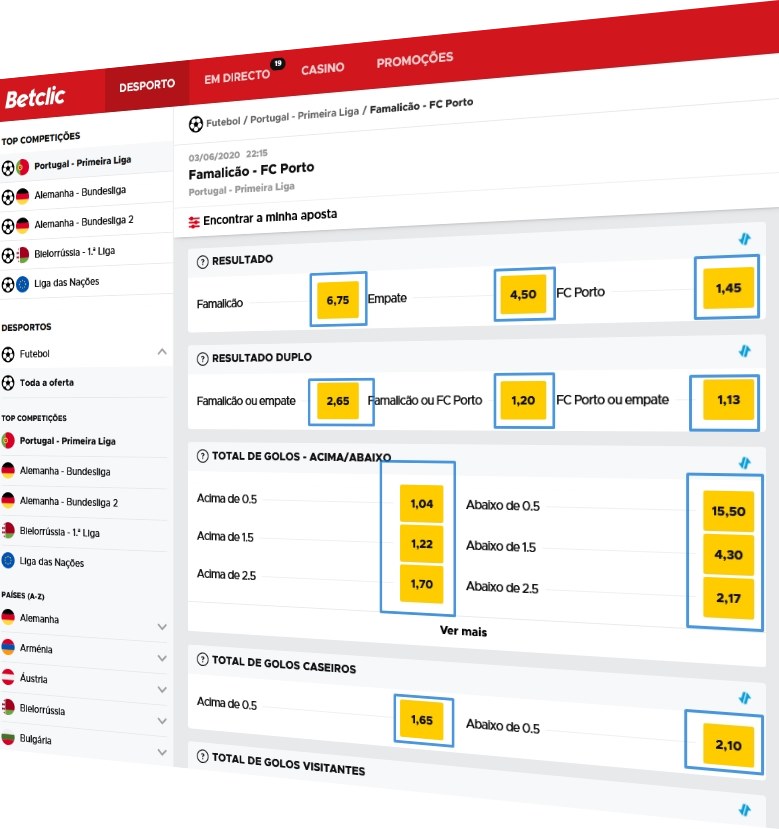This screenshot has height=829, width=779.
Task: Click Belarus flag in Países list
Action: (x=8, y=706)
